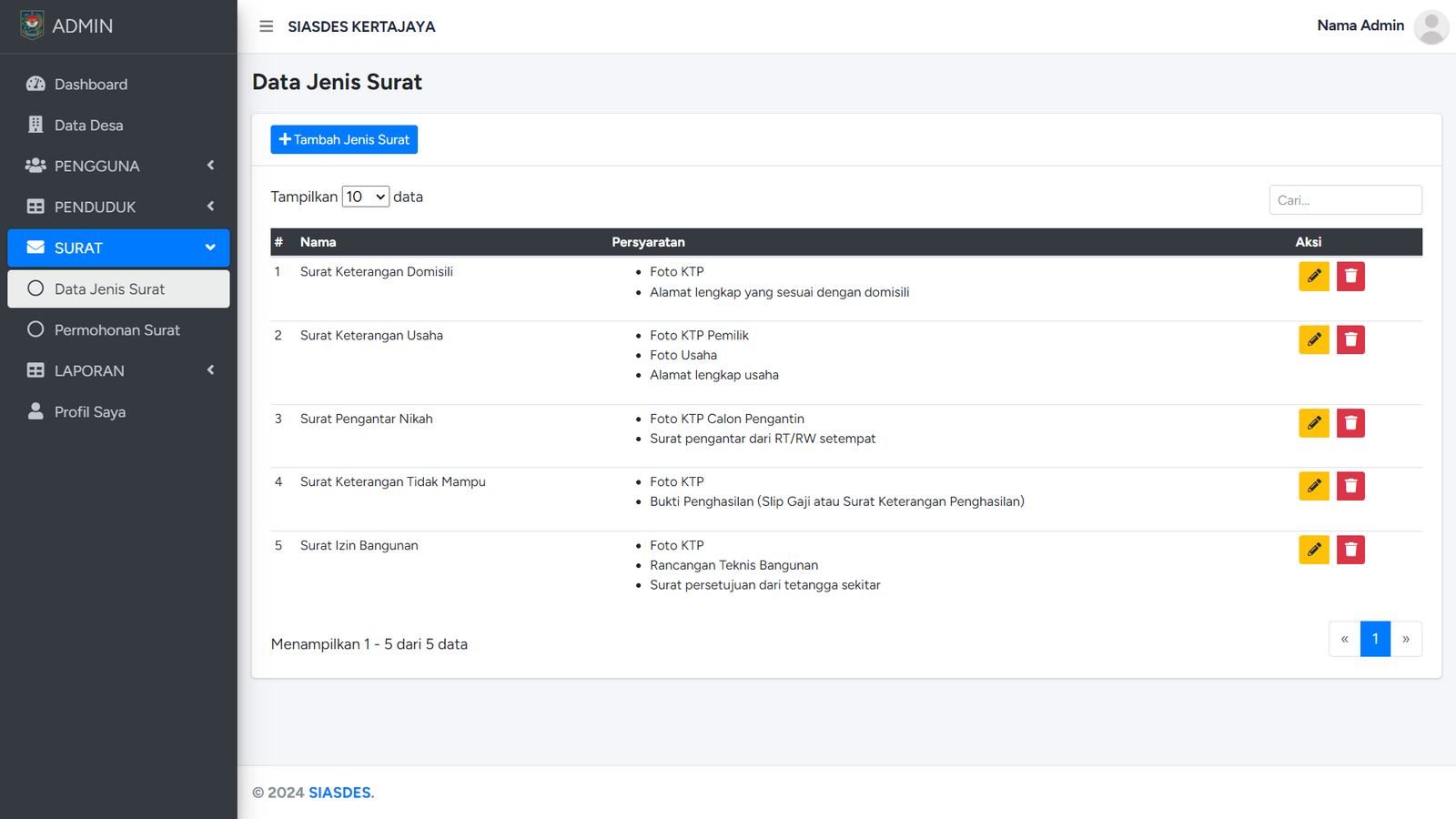Delete Surat Keterangan Usaha with trash icon

1350,340
